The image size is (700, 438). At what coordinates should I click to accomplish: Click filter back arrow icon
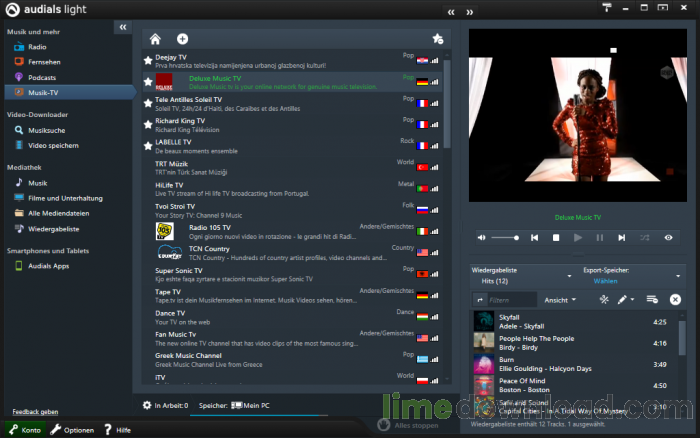pyautogui.click(x=480, y=300)
